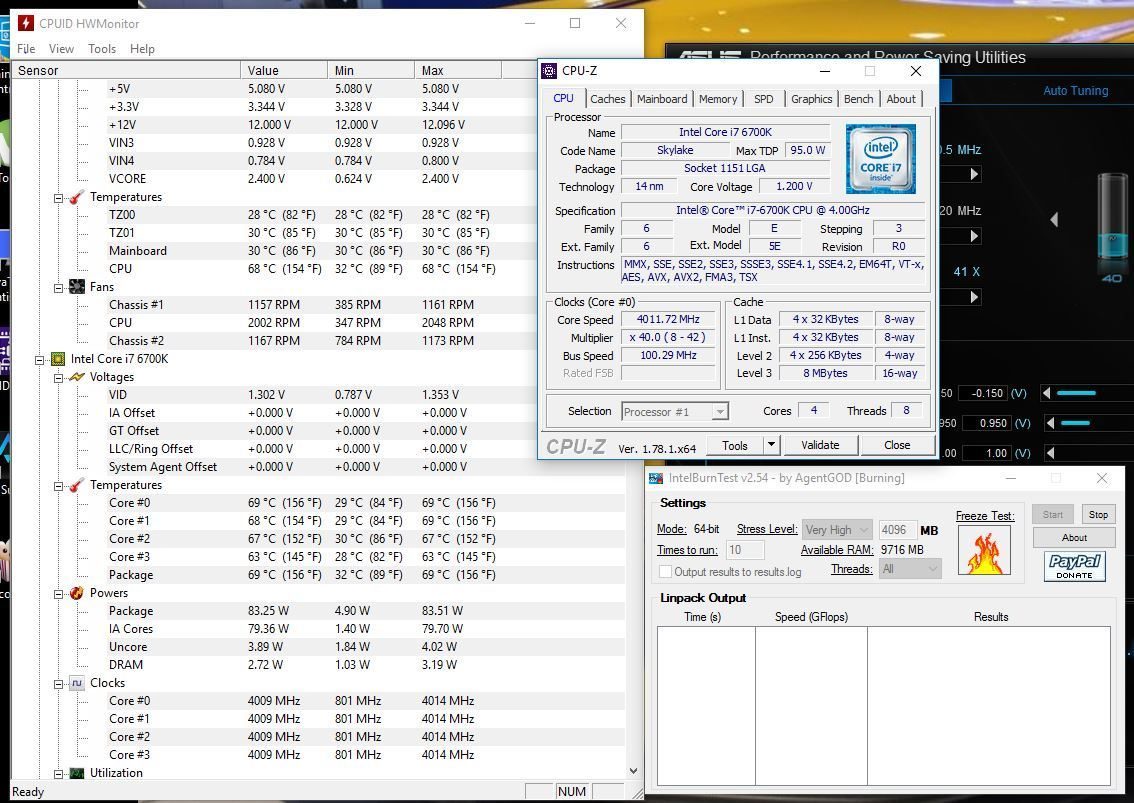This screenshot has height=803, width=1134.
Task: Switch to the Caches tab in CPU-Z
Action: pyautogui.click(x=608, y=99)
